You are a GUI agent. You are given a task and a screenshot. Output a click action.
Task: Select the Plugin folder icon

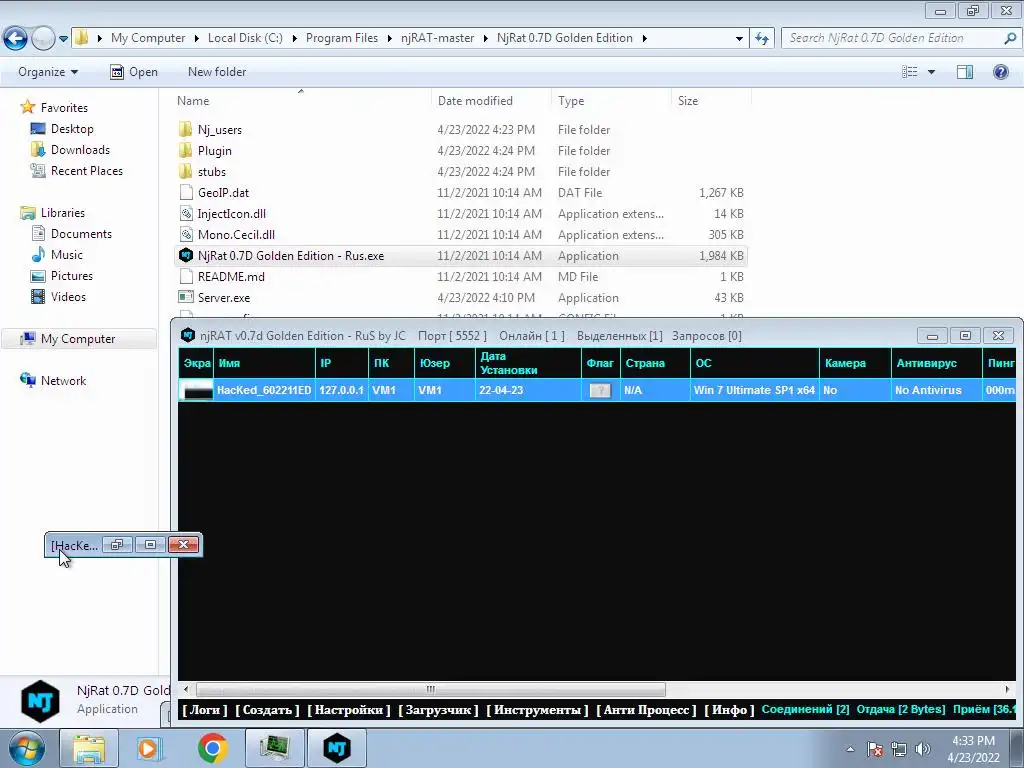pos(186,150)
